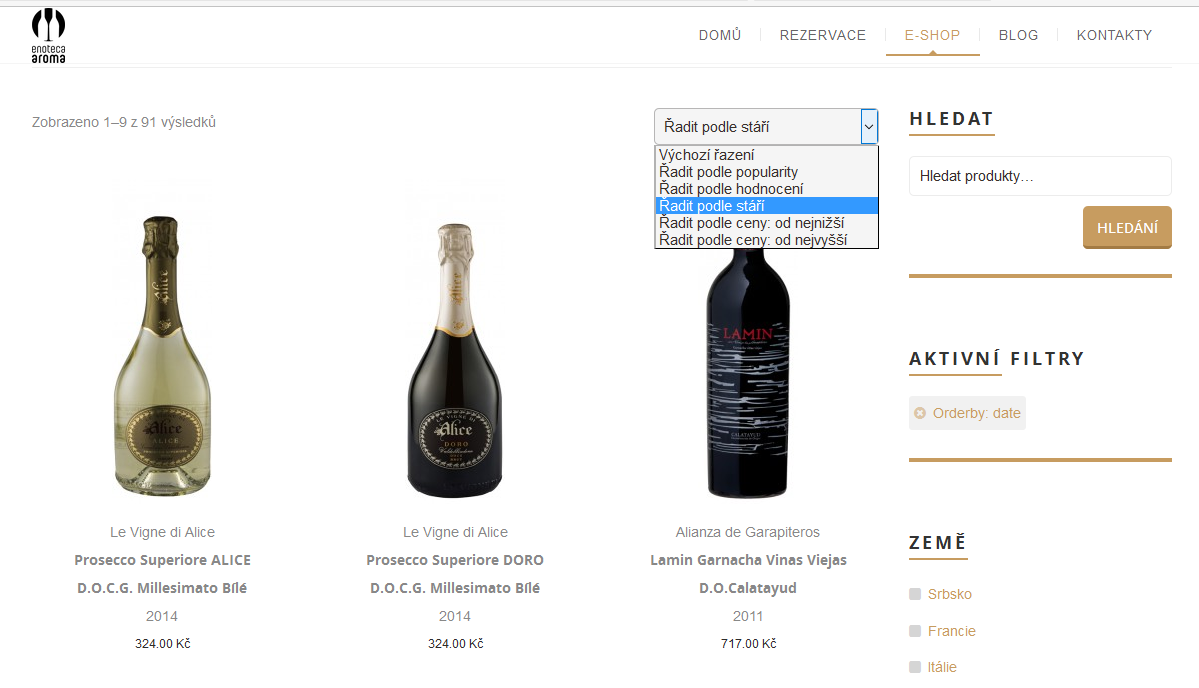This screenshot has height=688, width=1199.
Task: Click the HLEDÁNÍ search button
Action: (1127, 227)
